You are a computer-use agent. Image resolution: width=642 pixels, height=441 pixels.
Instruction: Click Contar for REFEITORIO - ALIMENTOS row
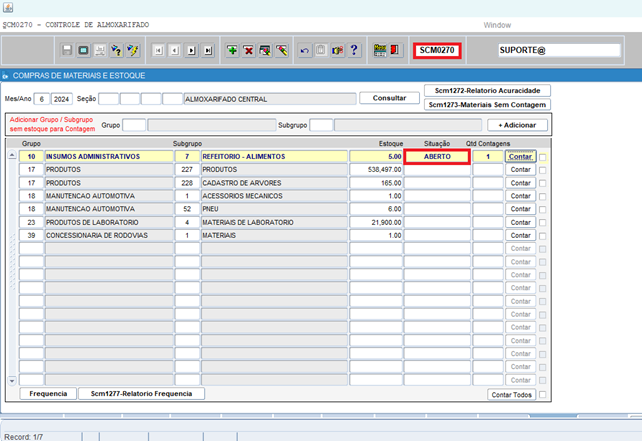pyautogui.click(x=520, y=156)
